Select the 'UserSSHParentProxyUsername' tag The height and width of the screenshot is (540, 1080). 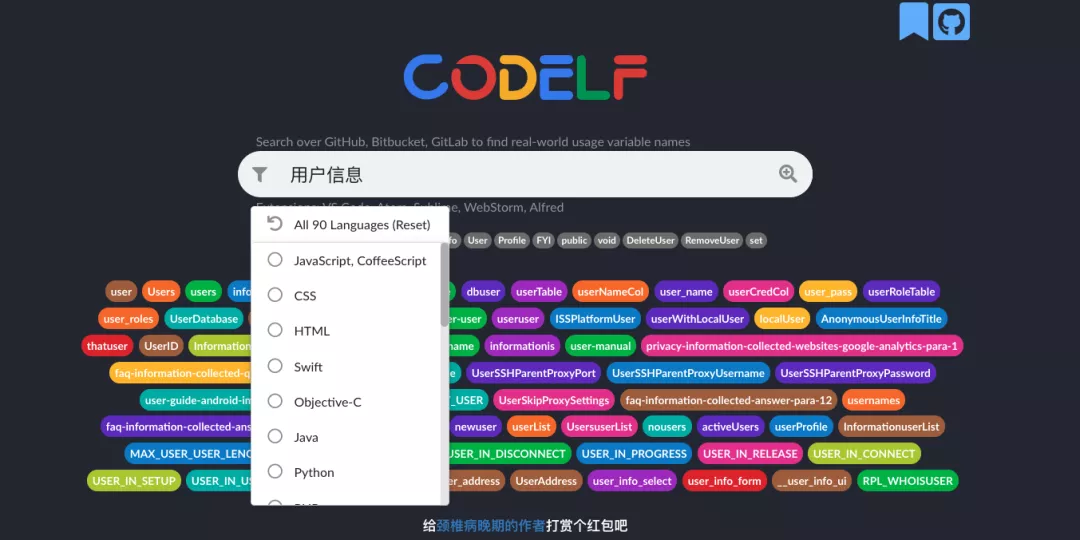688,373
